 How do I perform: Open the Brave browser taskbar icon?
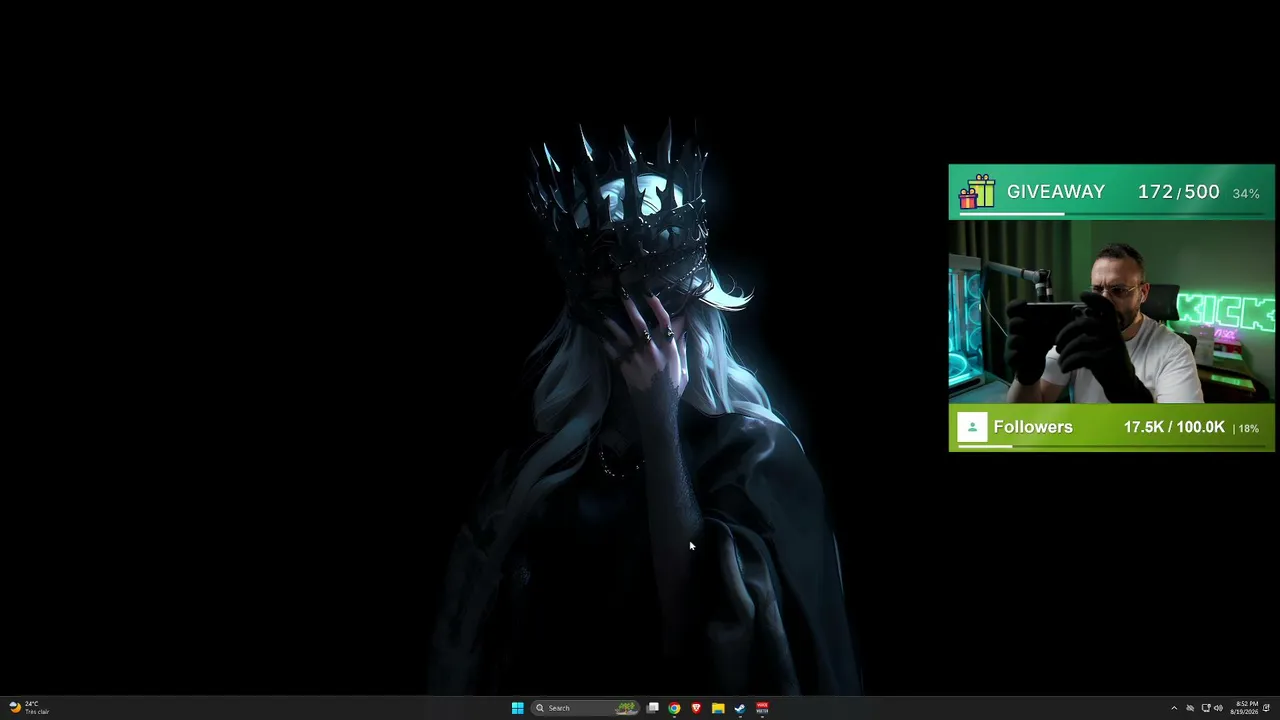[x=696, y=708]
